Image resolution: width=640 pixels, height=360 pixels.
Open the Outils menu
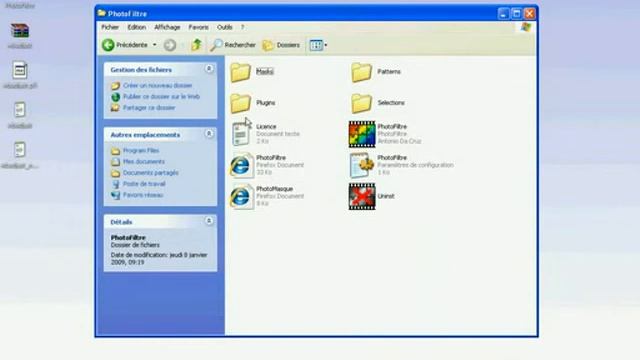click(224, 27)
